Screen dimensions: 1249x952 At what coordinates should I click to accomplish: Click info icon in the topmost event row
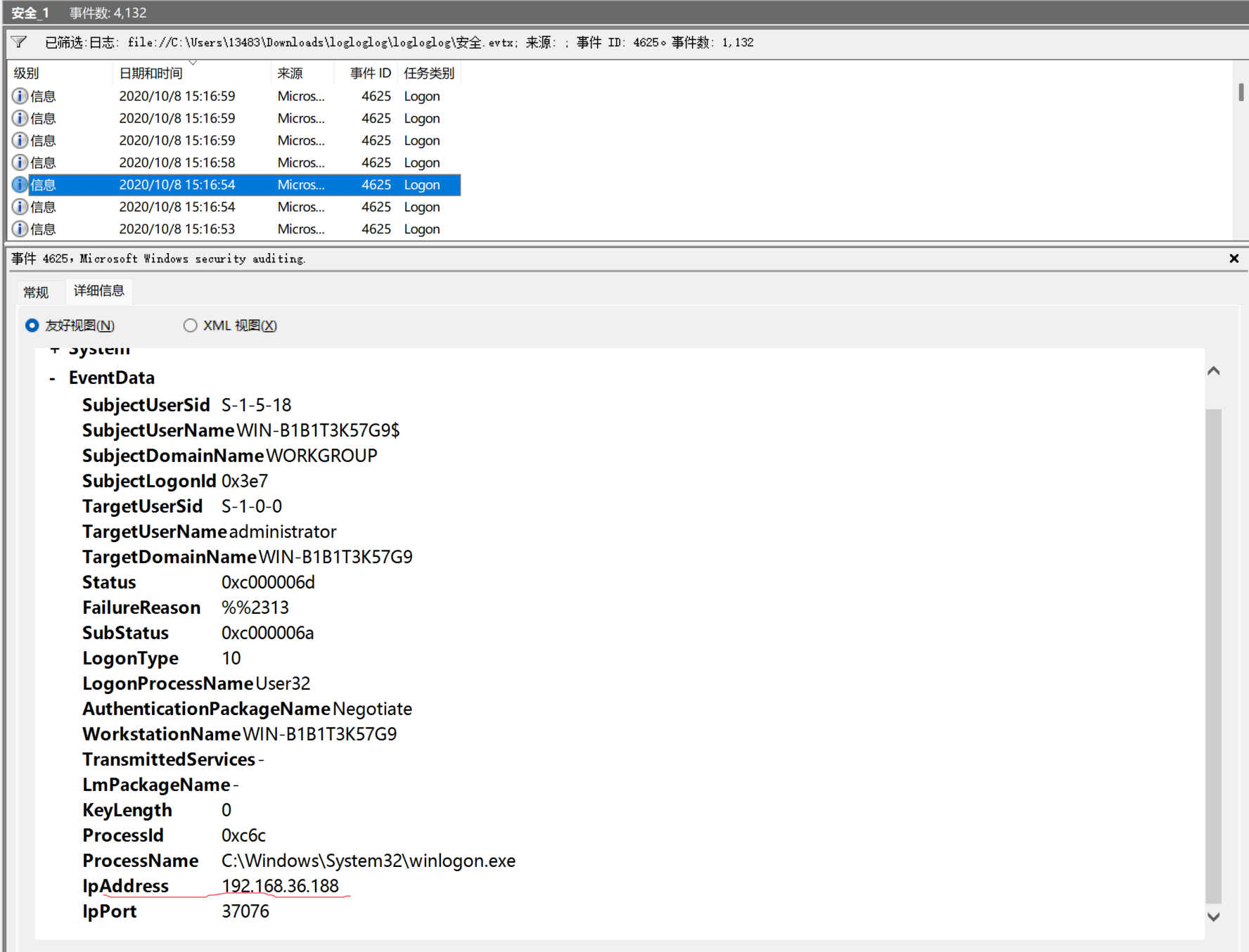tap(20, 96)
